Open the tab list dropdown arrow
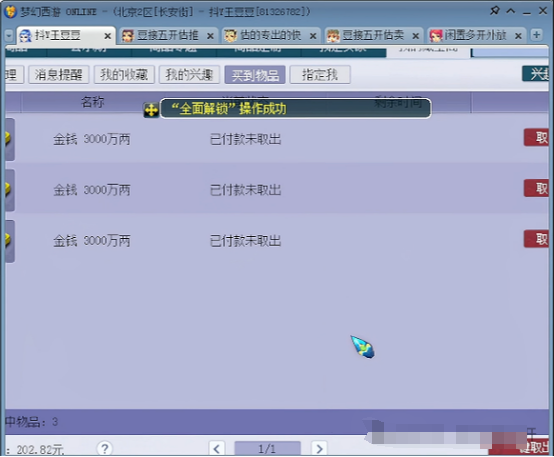554x457 pixels. pos(9,35)
